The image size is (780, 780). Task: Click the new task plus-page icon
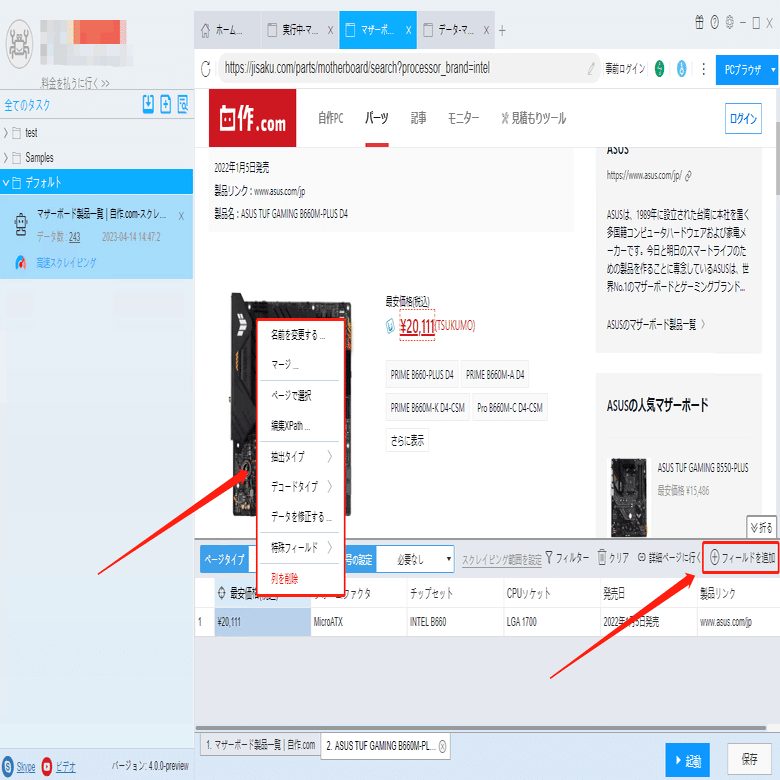(x=166, y=104)
